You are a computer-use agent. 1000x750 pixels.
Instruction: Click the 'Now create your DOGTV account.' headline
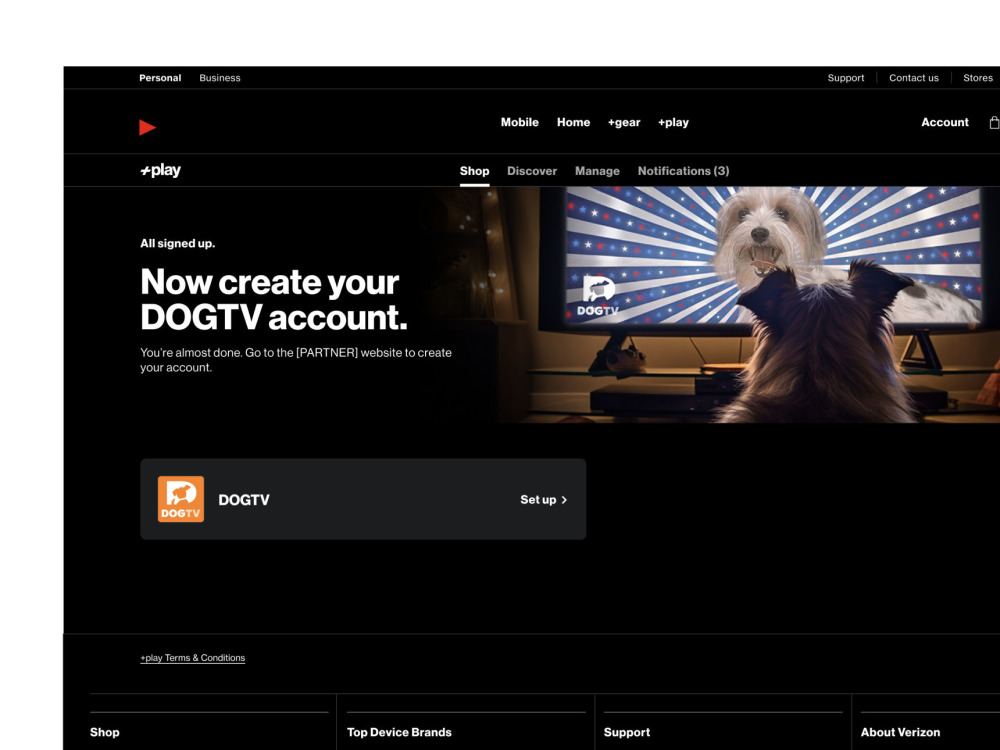pyautogui.click(x=274, y=299)
